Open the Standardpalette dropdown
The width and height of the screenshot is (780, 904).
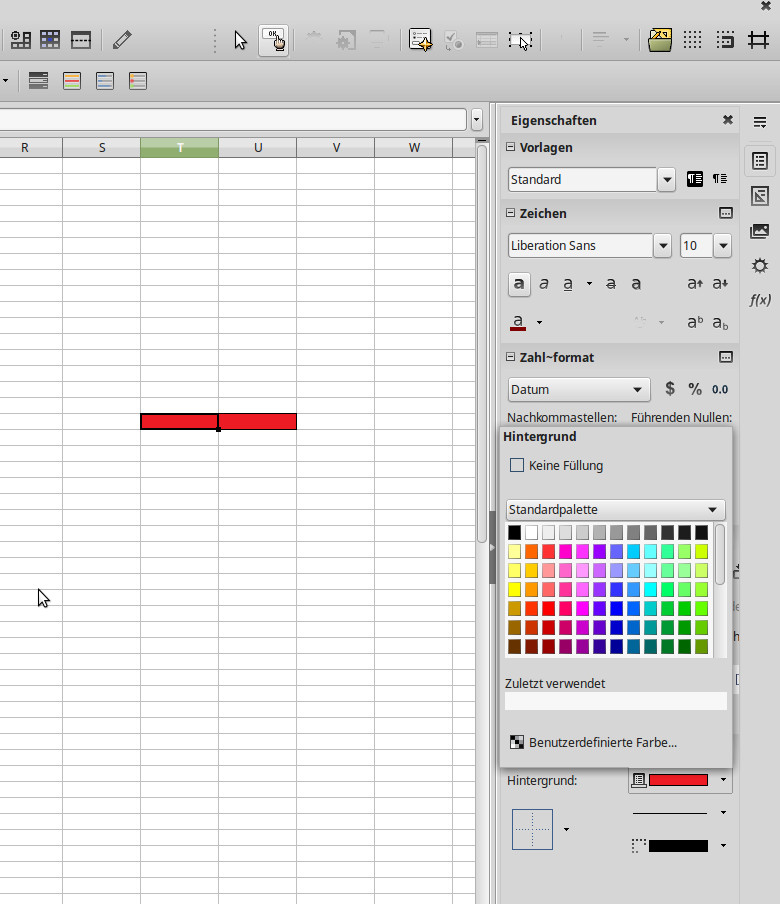click(x=615, y=510)
